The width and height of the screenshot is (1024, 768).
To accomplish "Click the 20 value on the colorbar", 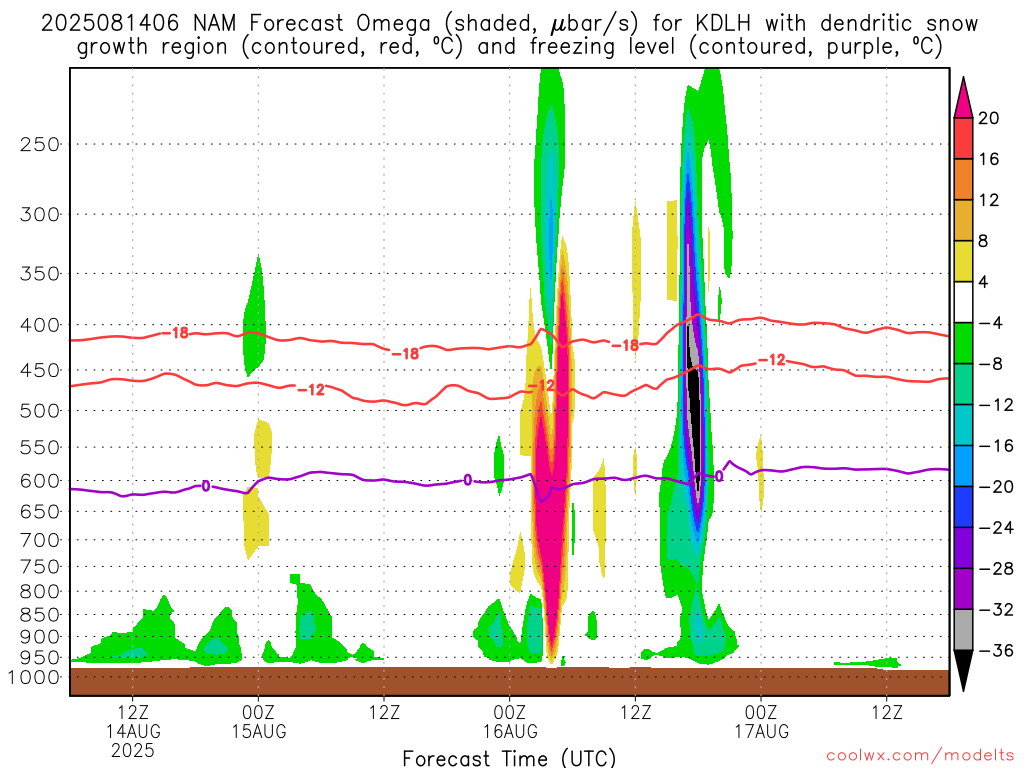I will [x=989, y=118].
